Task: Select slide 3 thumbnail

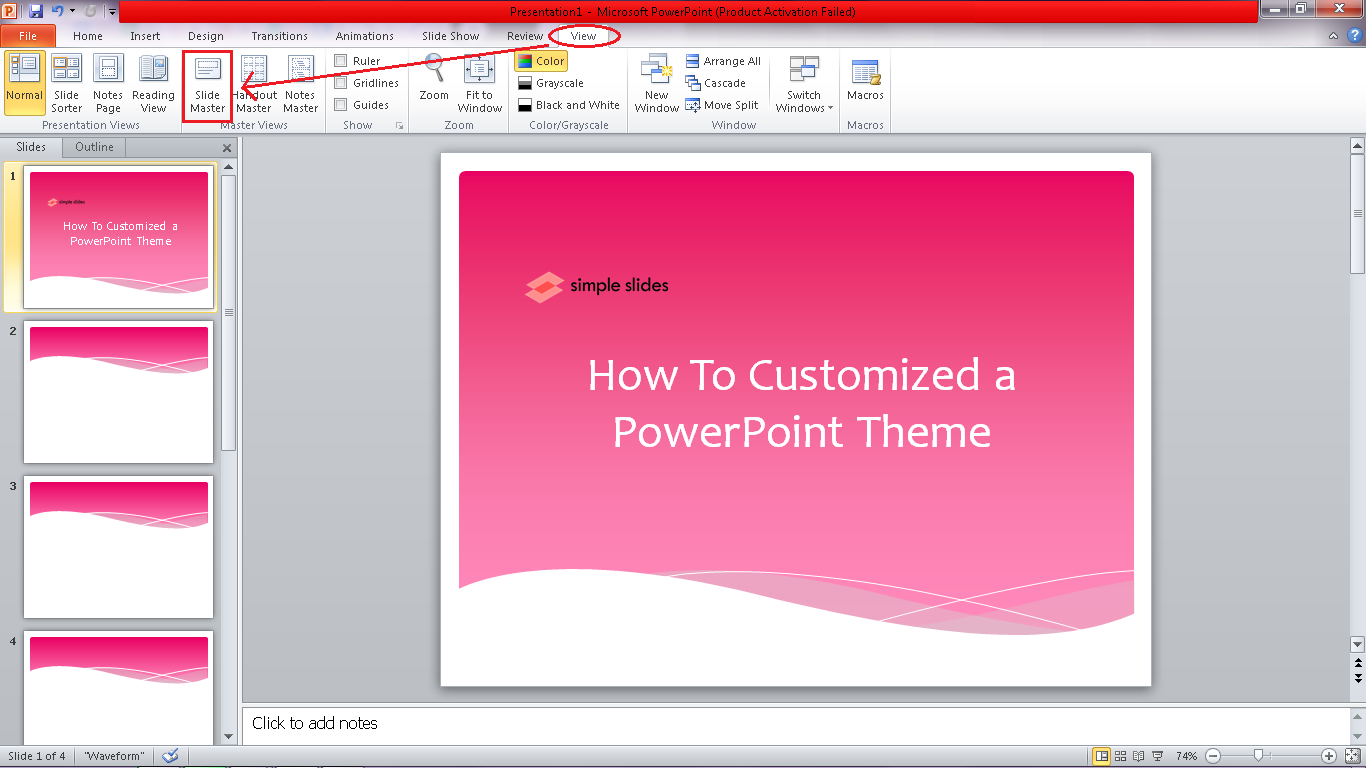Action: (118, 547)
